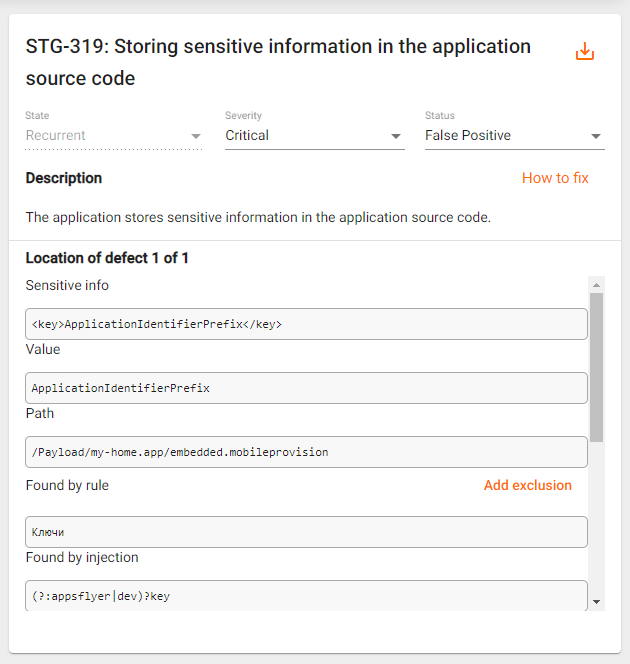Click the Found by injection regex field
This screenshot has height=664, width=630.
click(x=306, y=596)
